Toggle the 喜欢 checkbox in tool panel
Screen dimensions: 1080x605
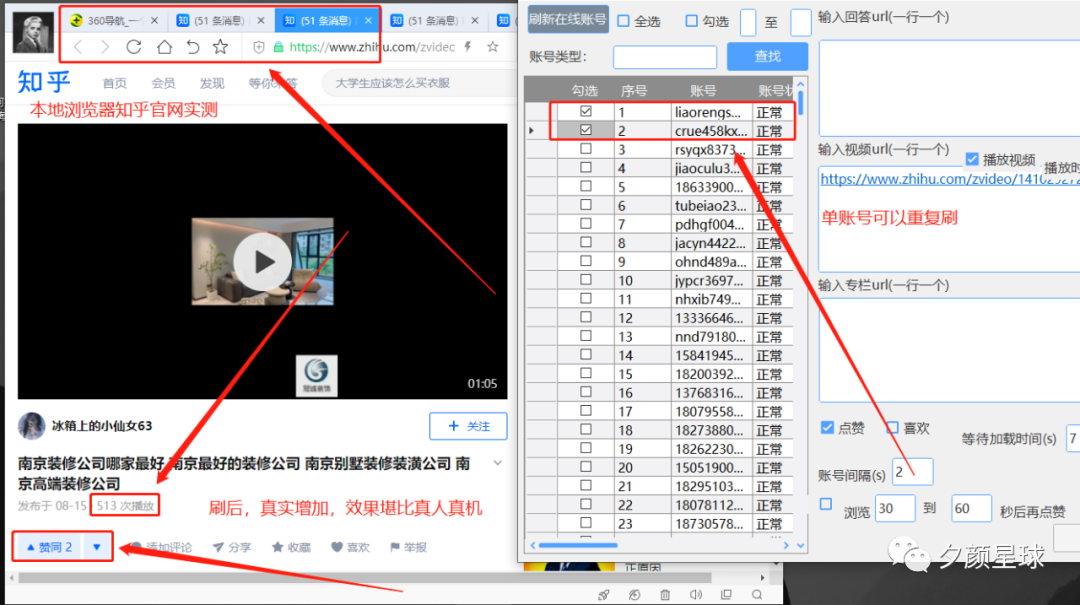click(x=892, y=428)
